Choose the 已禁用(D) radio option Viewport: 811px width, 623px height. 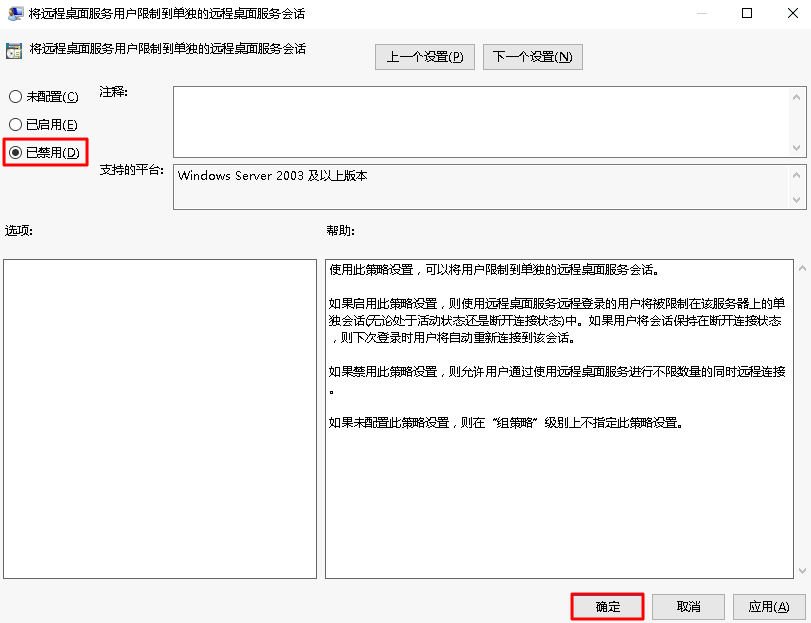(15, 153)
